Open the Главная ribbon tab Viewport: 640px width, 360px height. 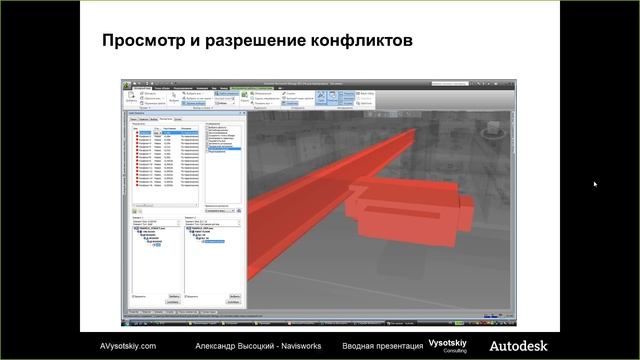click(142, 88)
